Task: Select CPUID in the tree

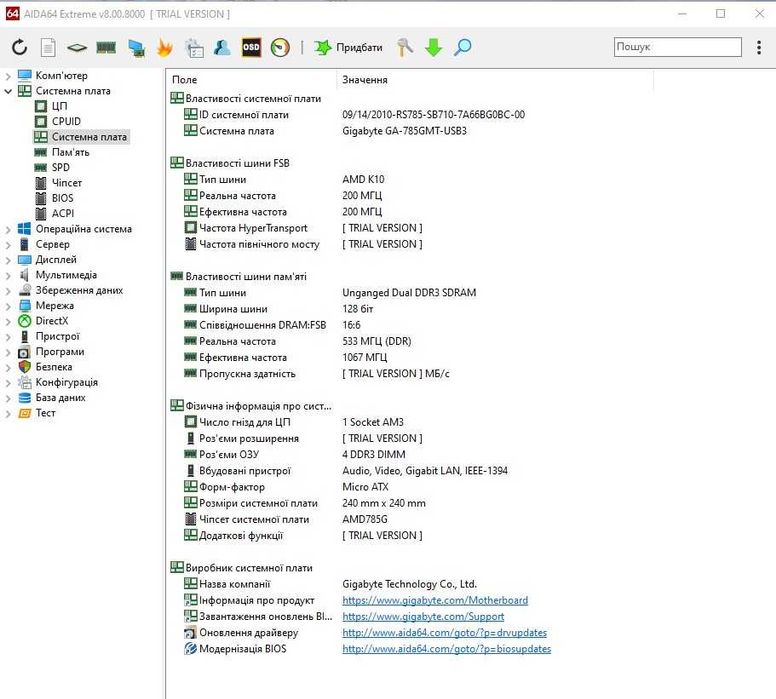Action: pyautogui.click(x=66, y=121)
